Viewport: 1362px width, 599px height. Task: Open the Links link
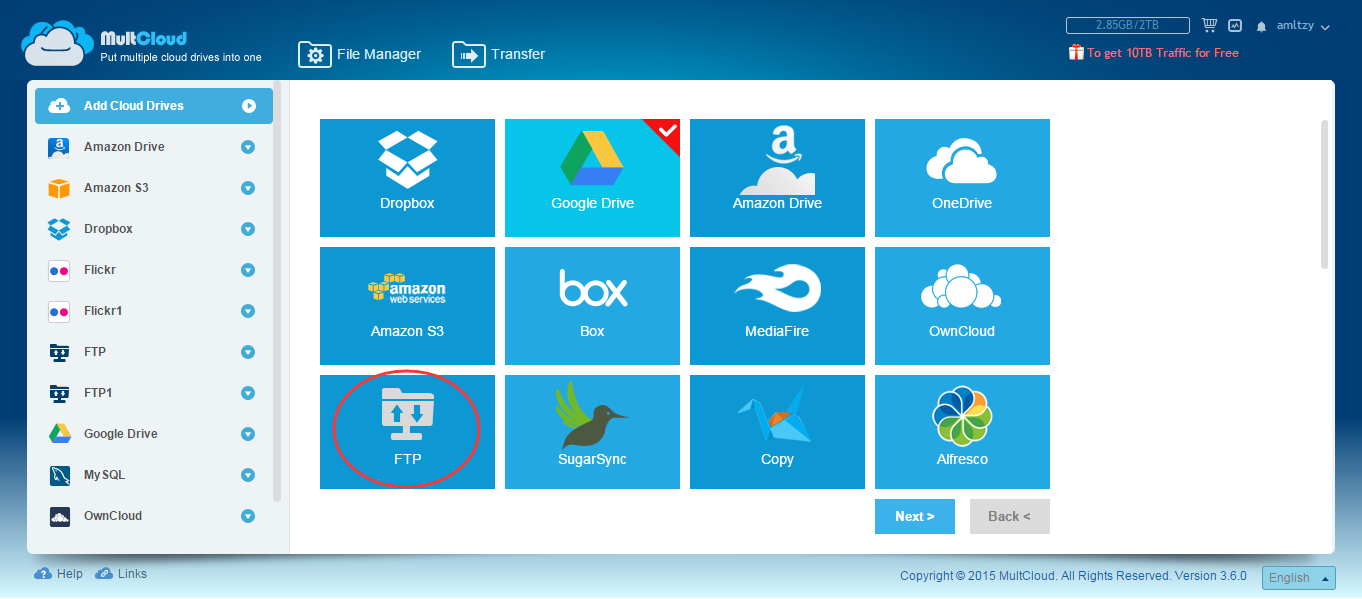tap(121, 574)
